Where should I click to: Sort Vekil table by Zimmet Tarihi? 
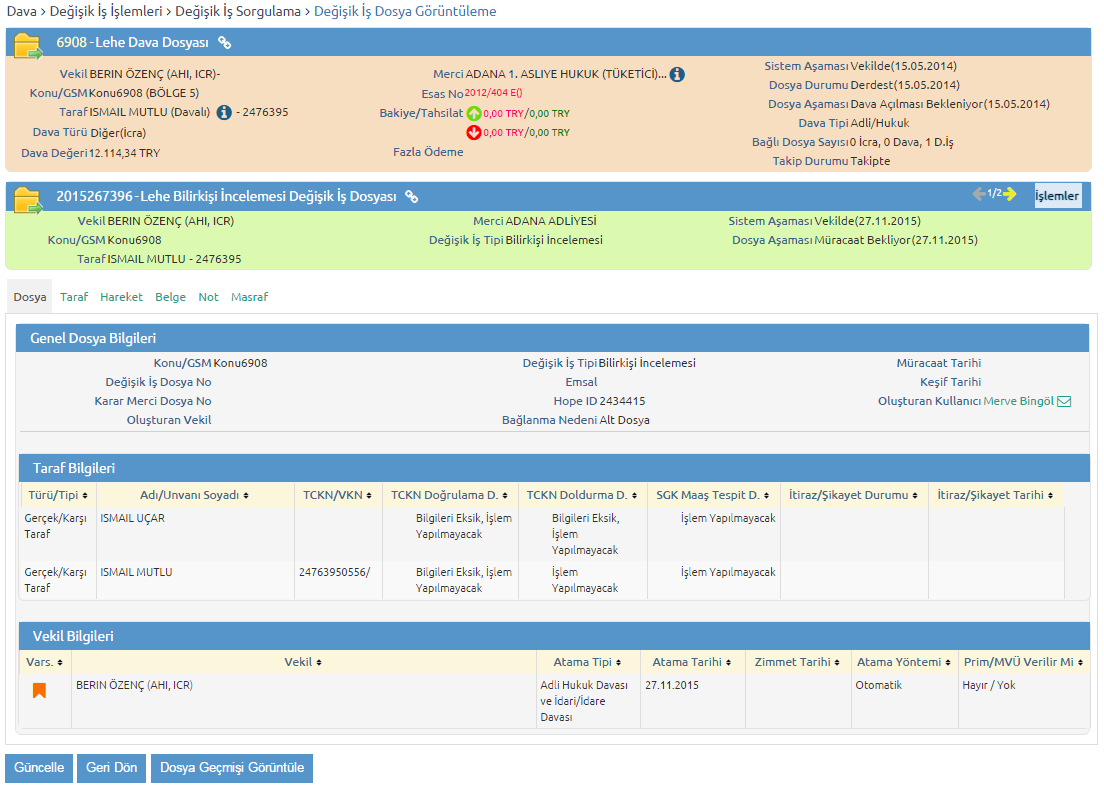tap(797, 662)
